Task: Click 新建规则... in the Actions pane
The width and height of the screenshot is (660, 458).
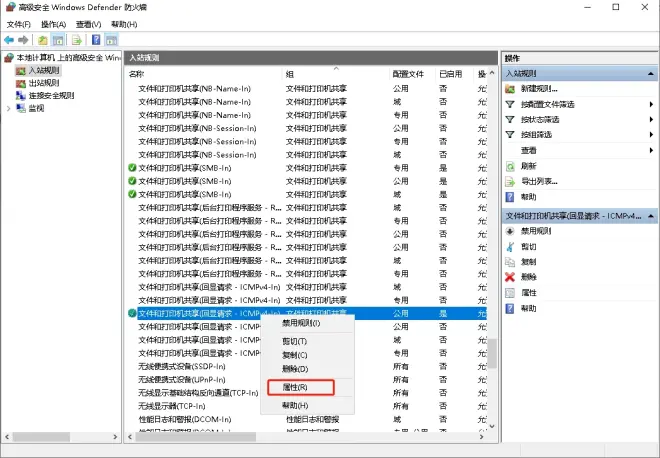Action: tap(539, 89)
